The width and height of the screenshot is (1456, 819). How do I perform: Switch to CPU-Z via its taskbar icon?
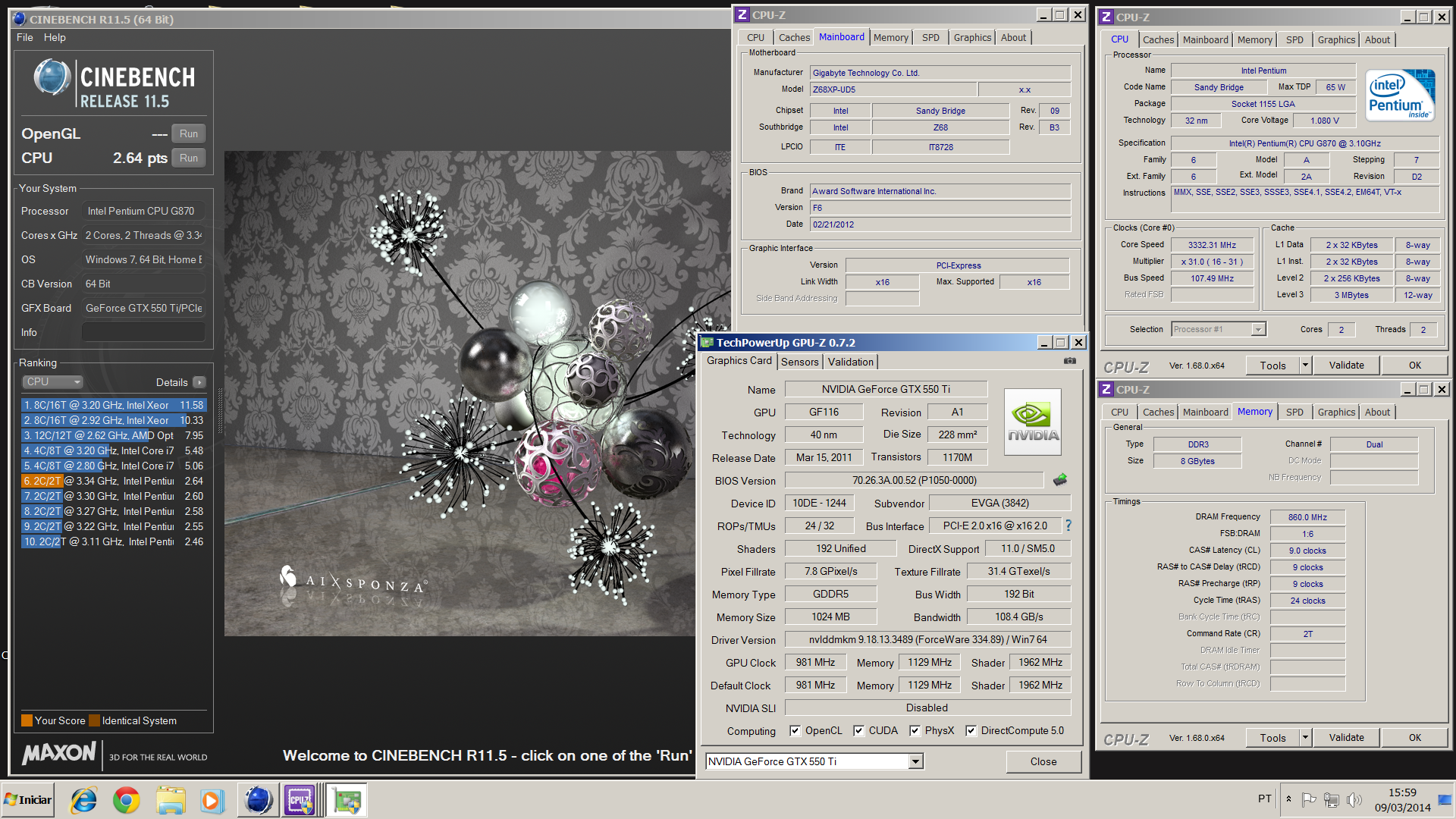[300, 800]
